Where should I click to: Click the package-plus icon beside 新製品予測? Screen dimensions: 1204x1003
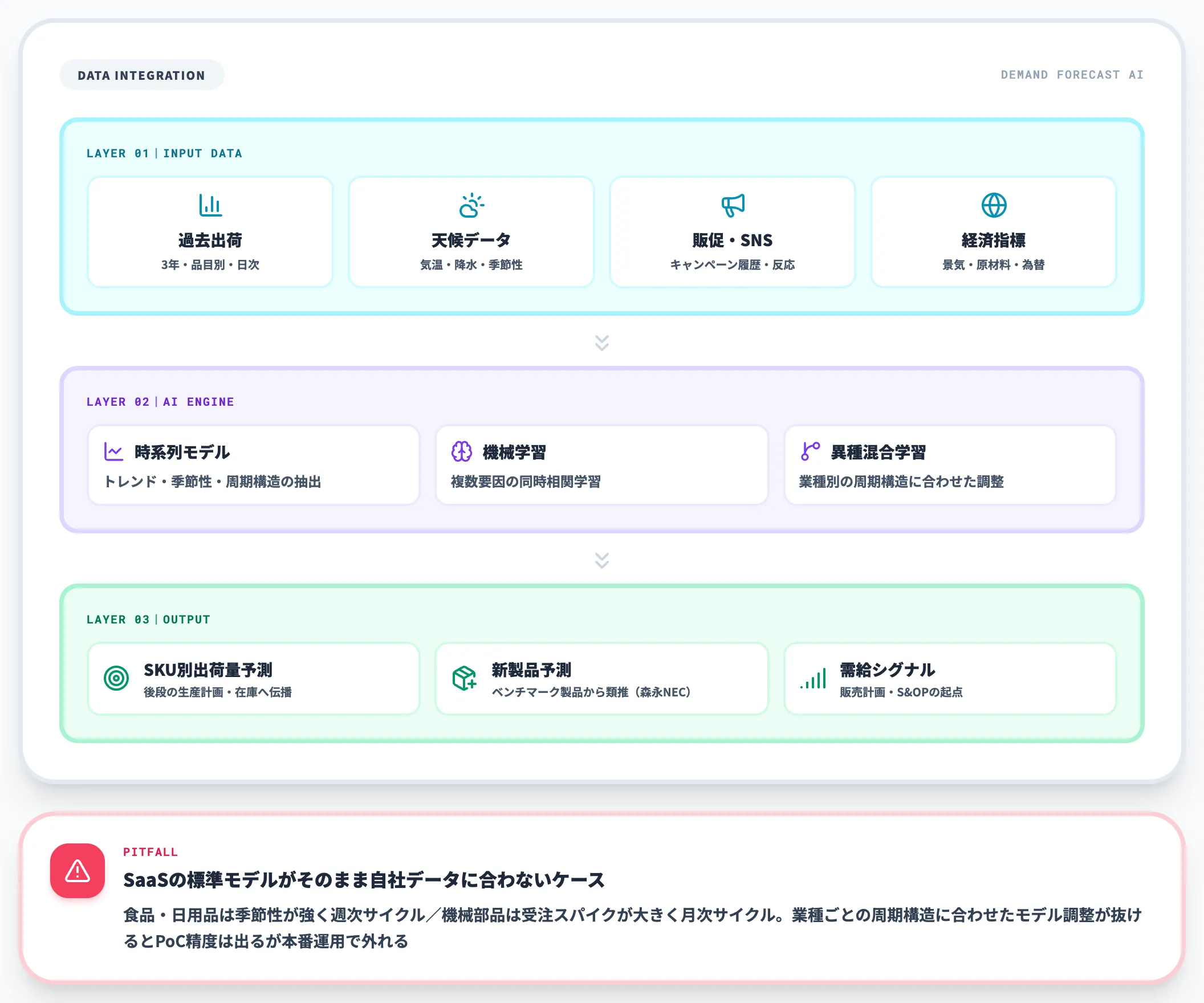click(x=465, y=679)
